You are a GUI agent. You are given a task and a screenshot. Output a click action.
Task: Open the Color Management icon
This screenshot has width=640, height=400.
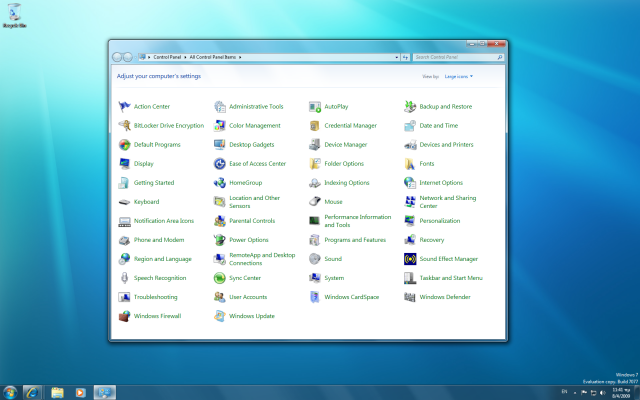point(220,125)
